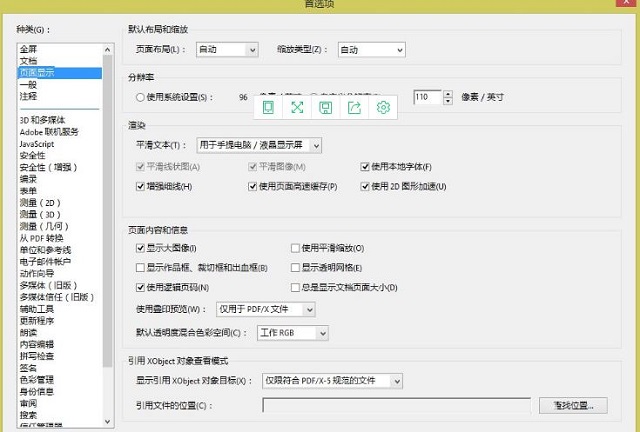The height and width of the screenshot is (432, 640).
Task: Open the 页面布局 dropdown
Action: 223,49
